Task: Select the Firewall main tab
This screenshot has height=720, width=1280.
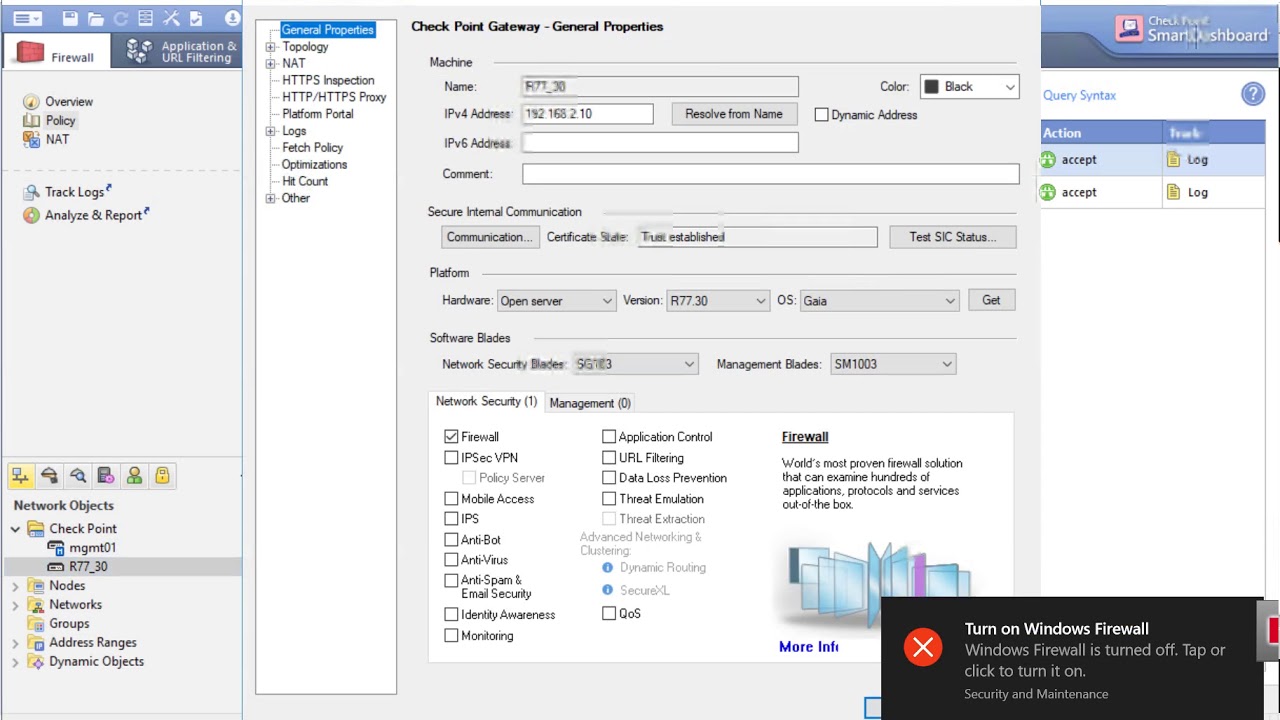Action: 56,53
